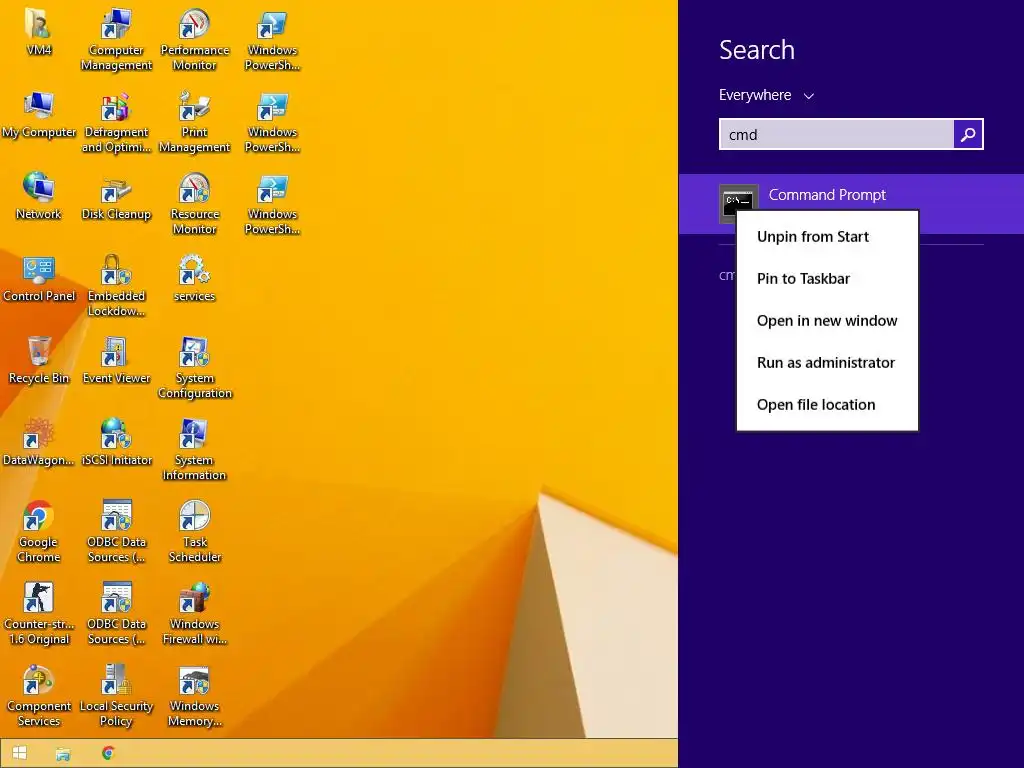
Task: Open the Start button on the taskbar
Action: click(x=20, y=753)
